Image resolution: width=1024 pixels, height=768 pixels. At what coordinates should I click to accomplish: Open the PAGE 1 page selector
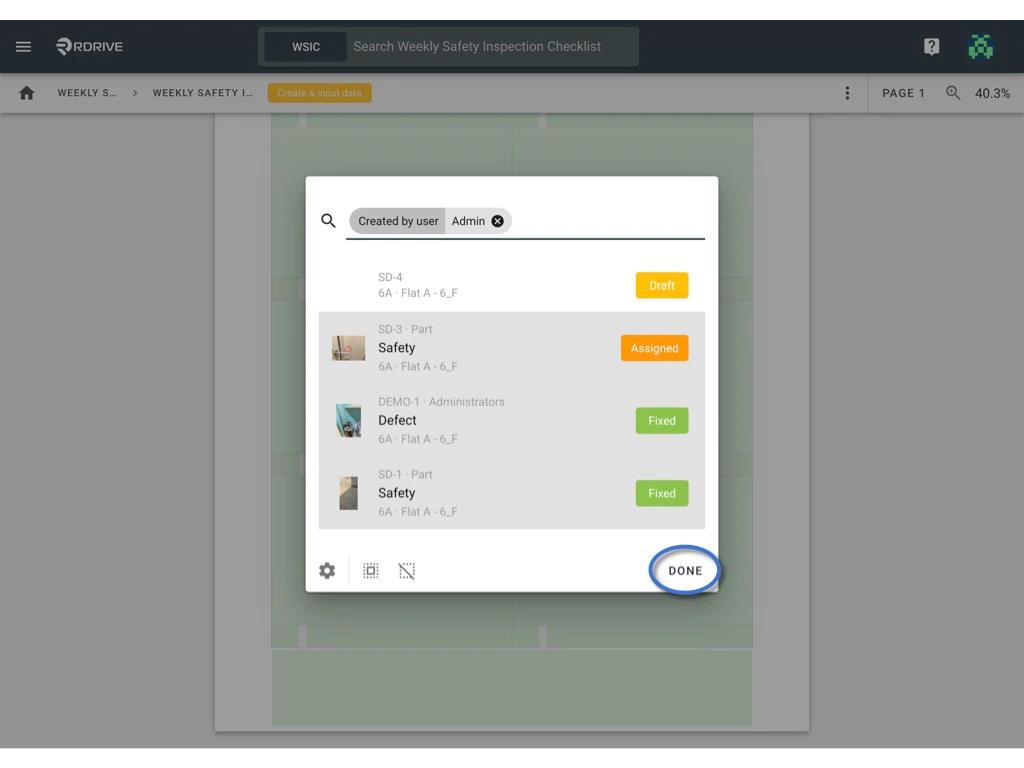tap(903, 92)
